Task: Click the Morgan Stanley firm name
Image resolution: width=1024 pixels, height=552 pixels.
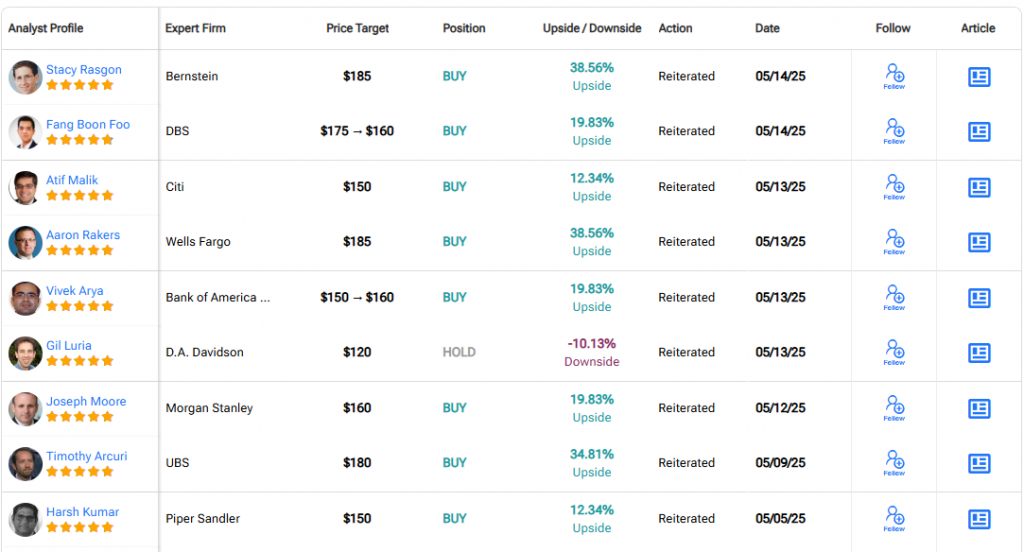Action: 209,408
